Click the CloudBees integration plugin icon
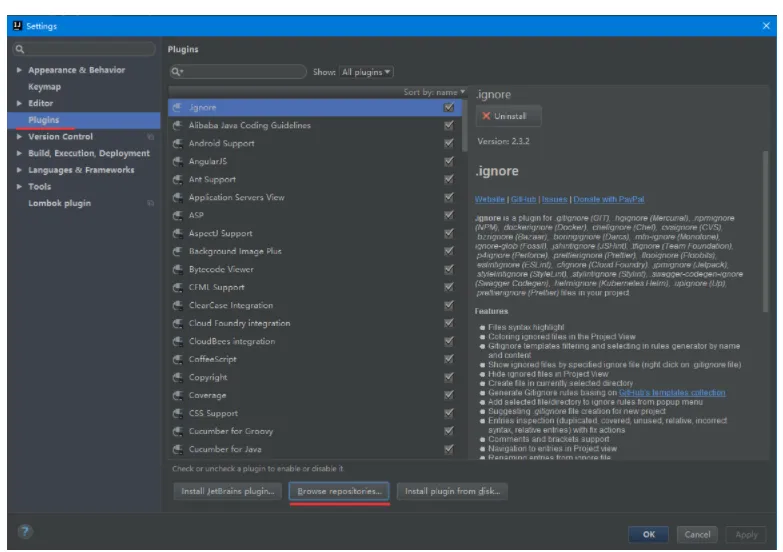The image size is (783, 552). pos(177,341)
